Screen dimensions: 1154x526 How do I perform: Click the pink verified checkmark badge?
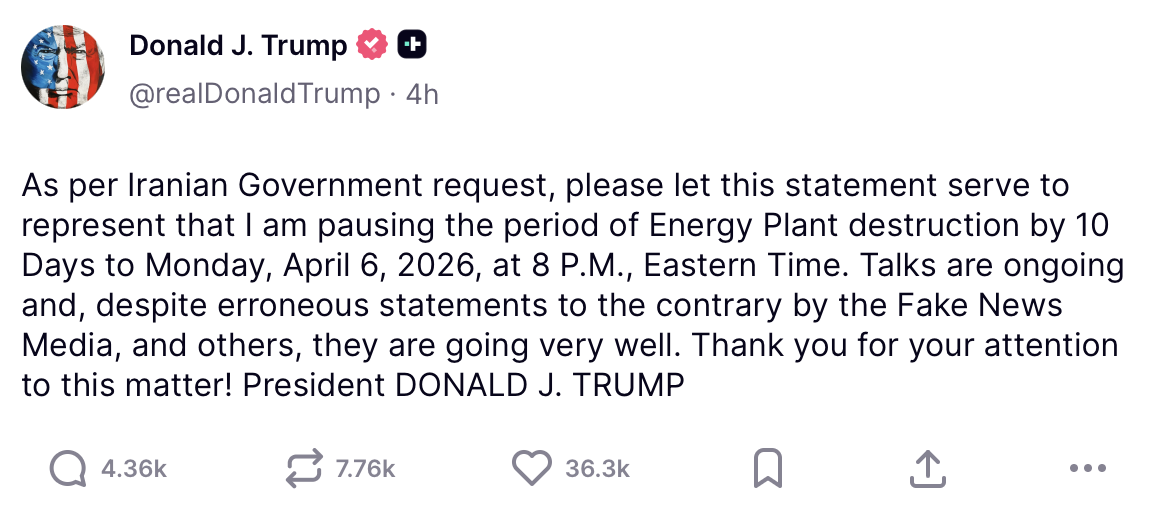372,45
